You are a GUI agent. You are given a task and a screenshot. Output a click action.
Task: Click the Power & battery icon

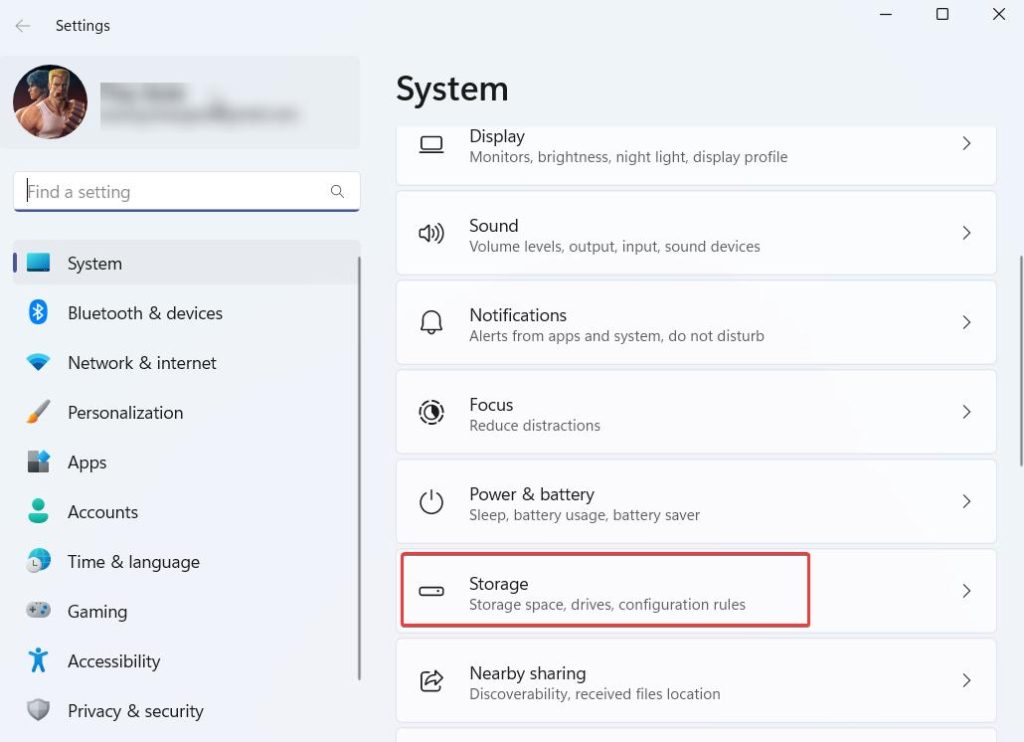point(431,502)
